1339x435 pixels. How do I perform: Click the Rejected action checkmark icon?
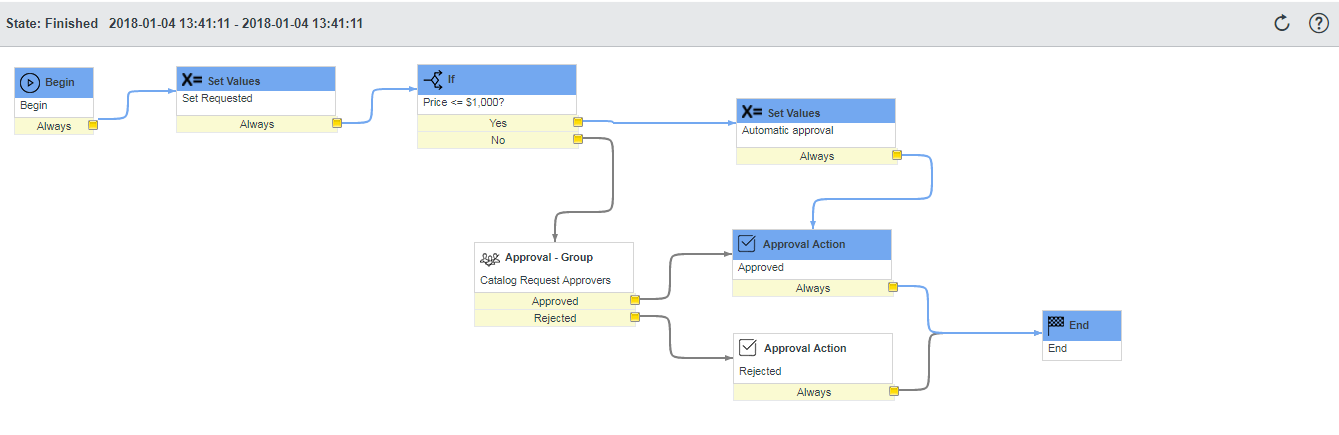[x=747, y=348]
